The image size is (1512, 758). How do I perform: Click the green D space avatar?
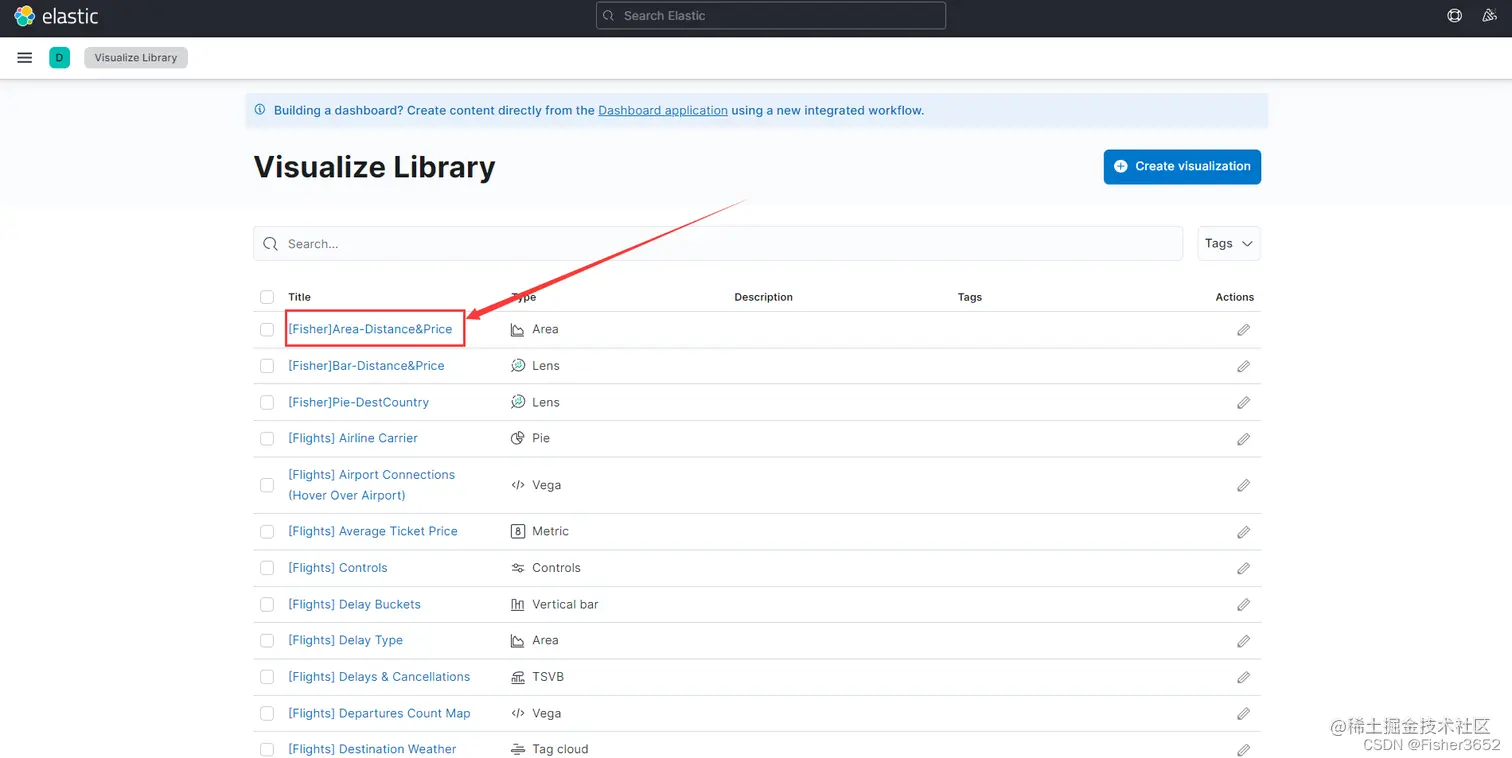click(x=59, y=58)
